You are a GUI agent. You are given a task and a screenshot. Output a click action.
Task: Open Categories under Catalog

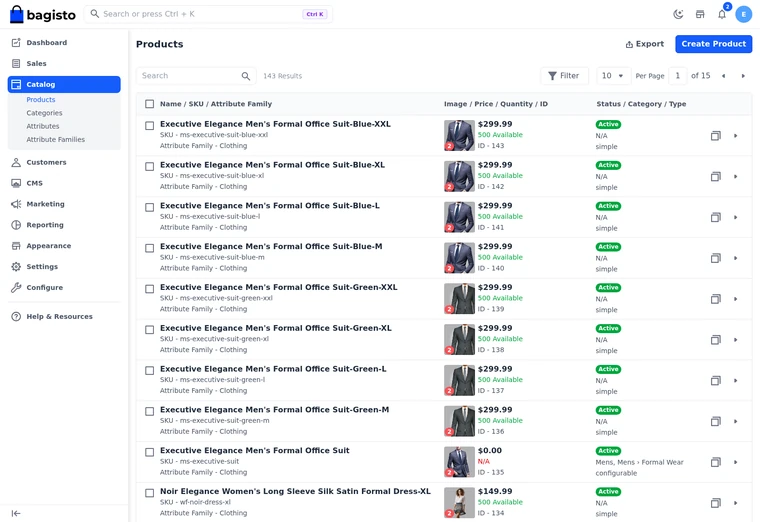44,113
